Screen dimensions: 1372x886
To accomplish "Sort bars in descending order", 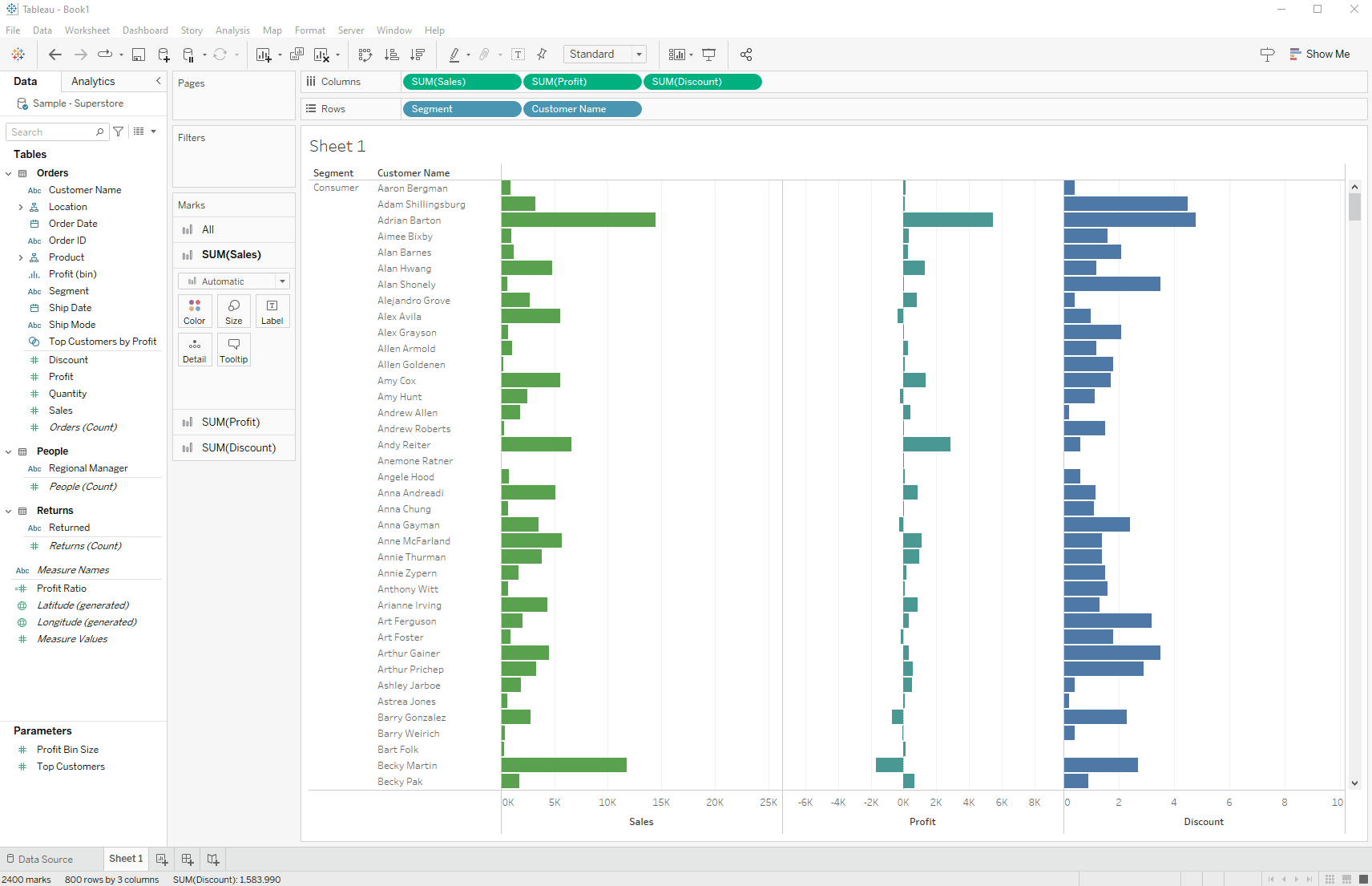I will (418, 55).
